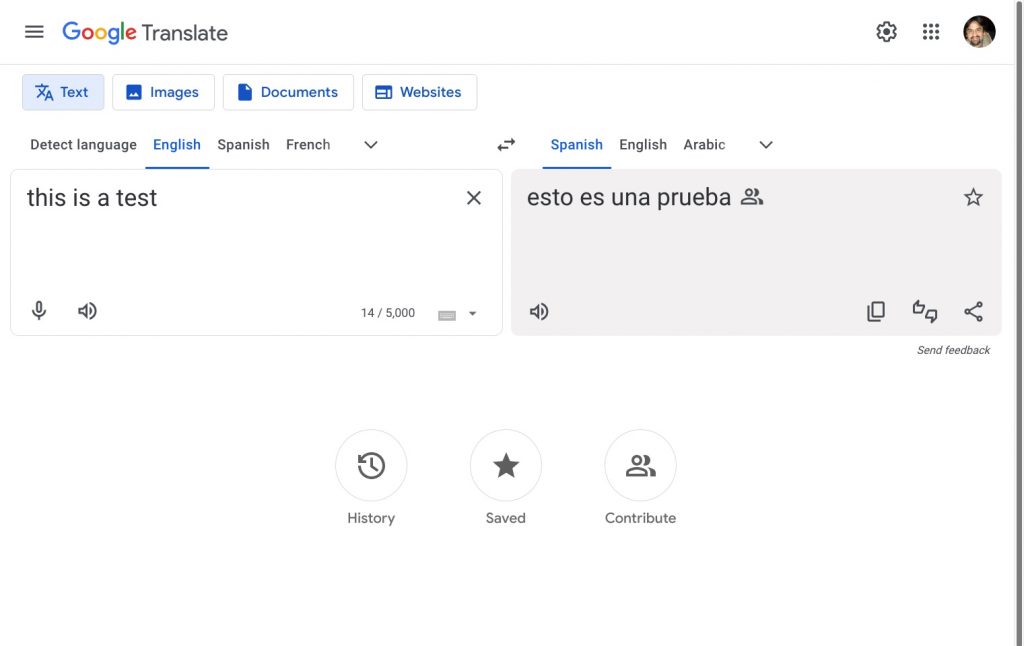Expand more target language options

pos(765,145)
